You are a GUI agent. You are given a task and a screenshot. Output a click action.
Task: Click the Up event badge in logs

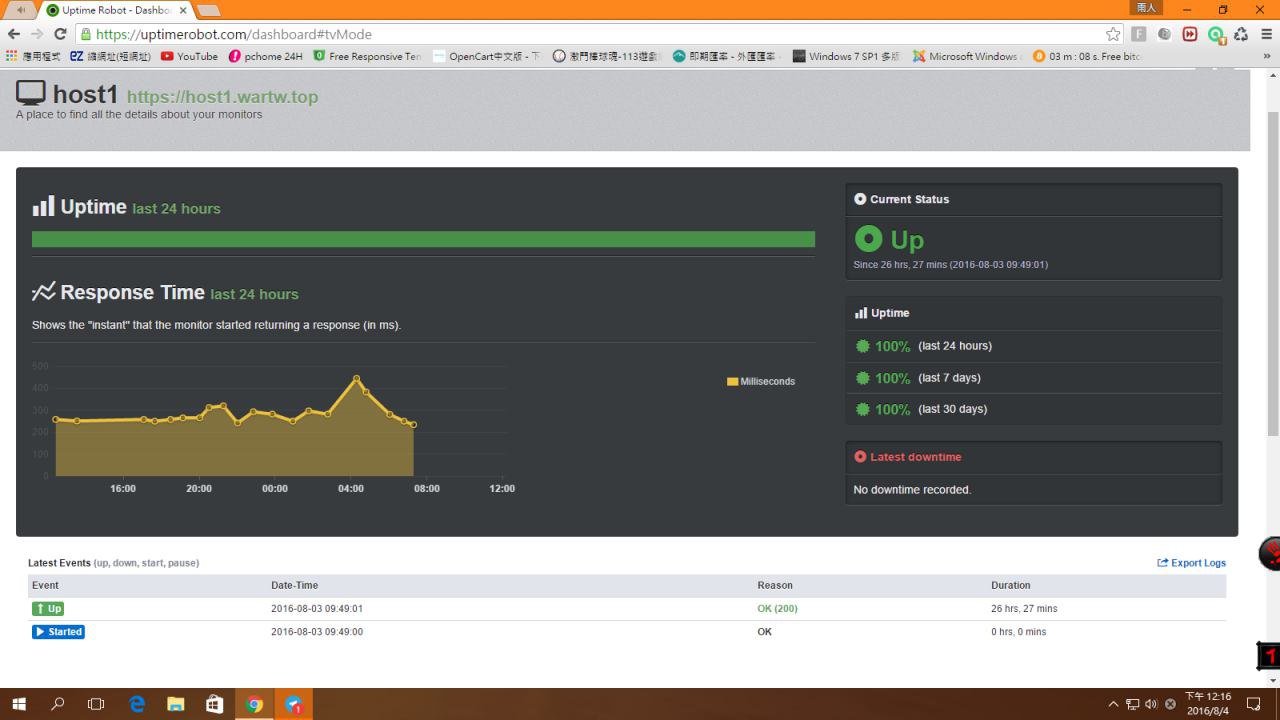coord(47,608)
